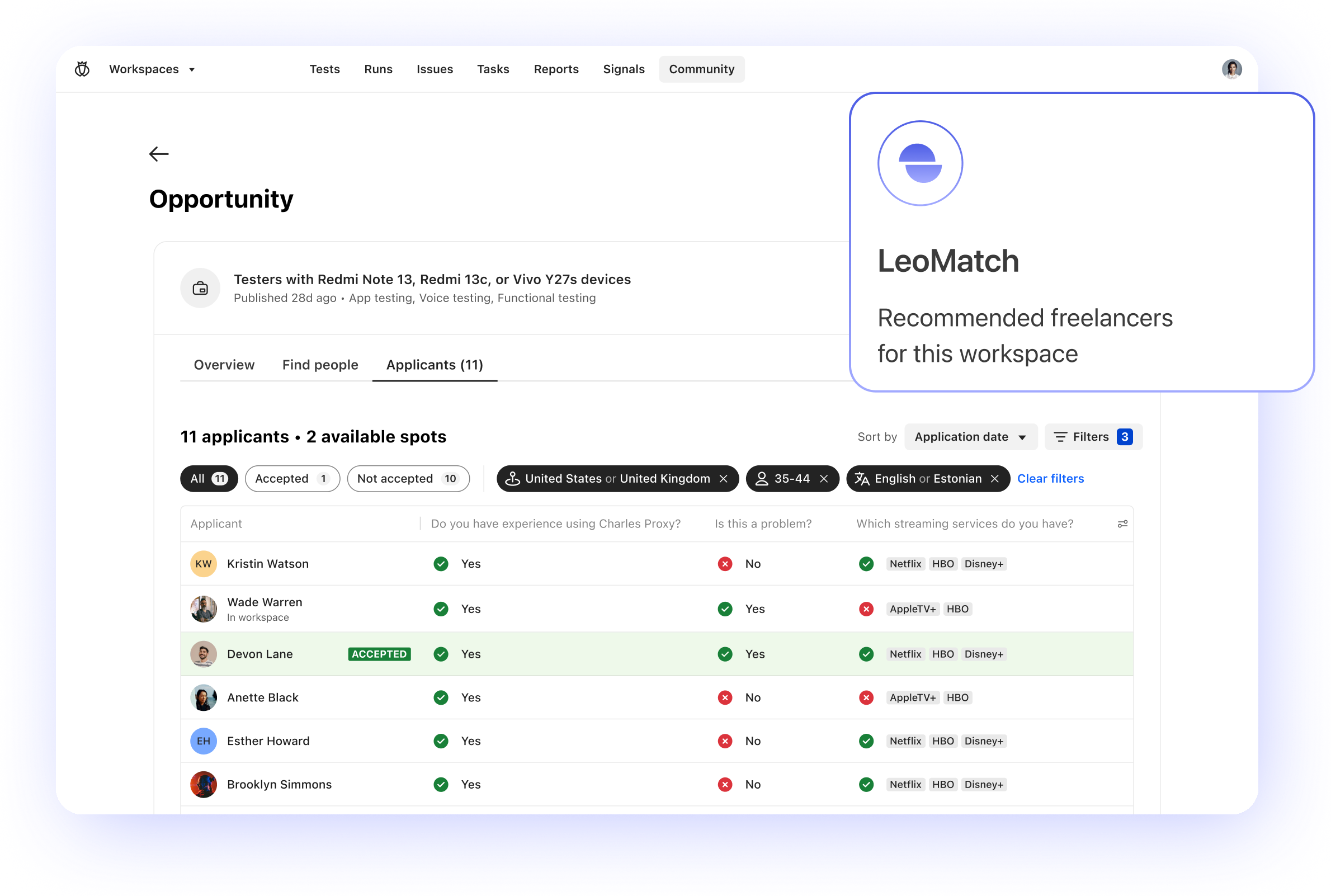Click the Testlio owl logo top left
The height and width of the screenshot is (896, 1331).
tap(82, 69)
